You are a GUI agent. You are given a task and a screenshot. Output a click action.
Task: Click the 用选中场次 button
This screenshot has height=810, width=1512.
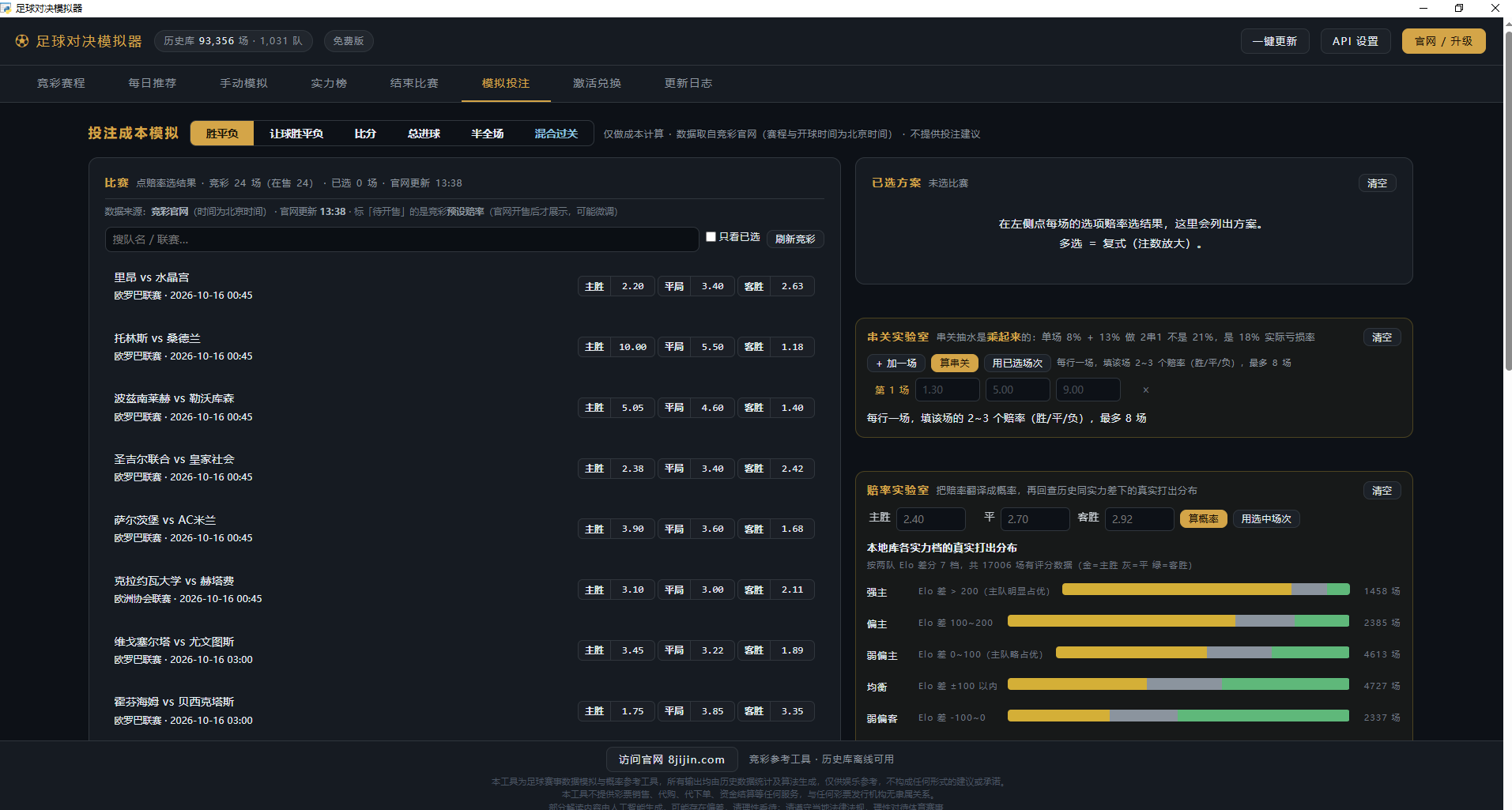[1266, 518]
